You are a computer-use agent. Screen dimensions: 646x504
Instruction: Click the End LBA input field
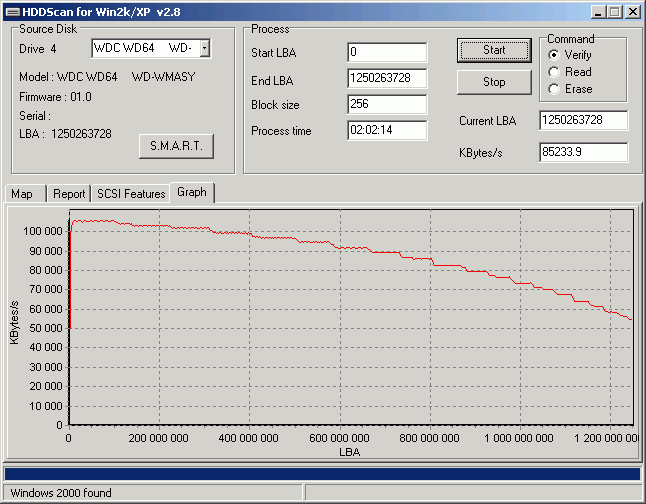387,78
